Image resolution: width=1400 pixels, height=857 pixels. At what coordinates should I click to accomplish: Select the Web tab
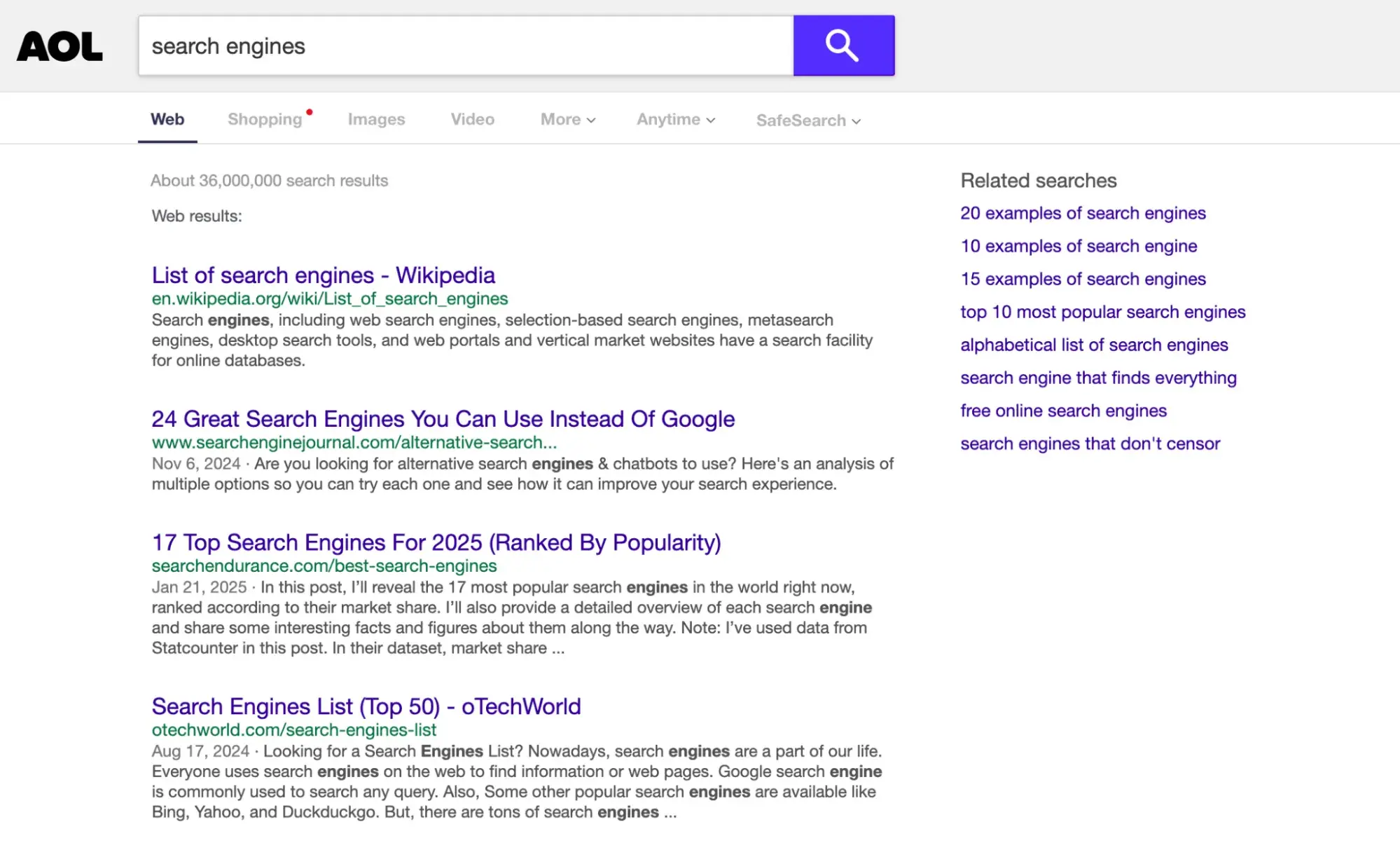coord(167,119)
